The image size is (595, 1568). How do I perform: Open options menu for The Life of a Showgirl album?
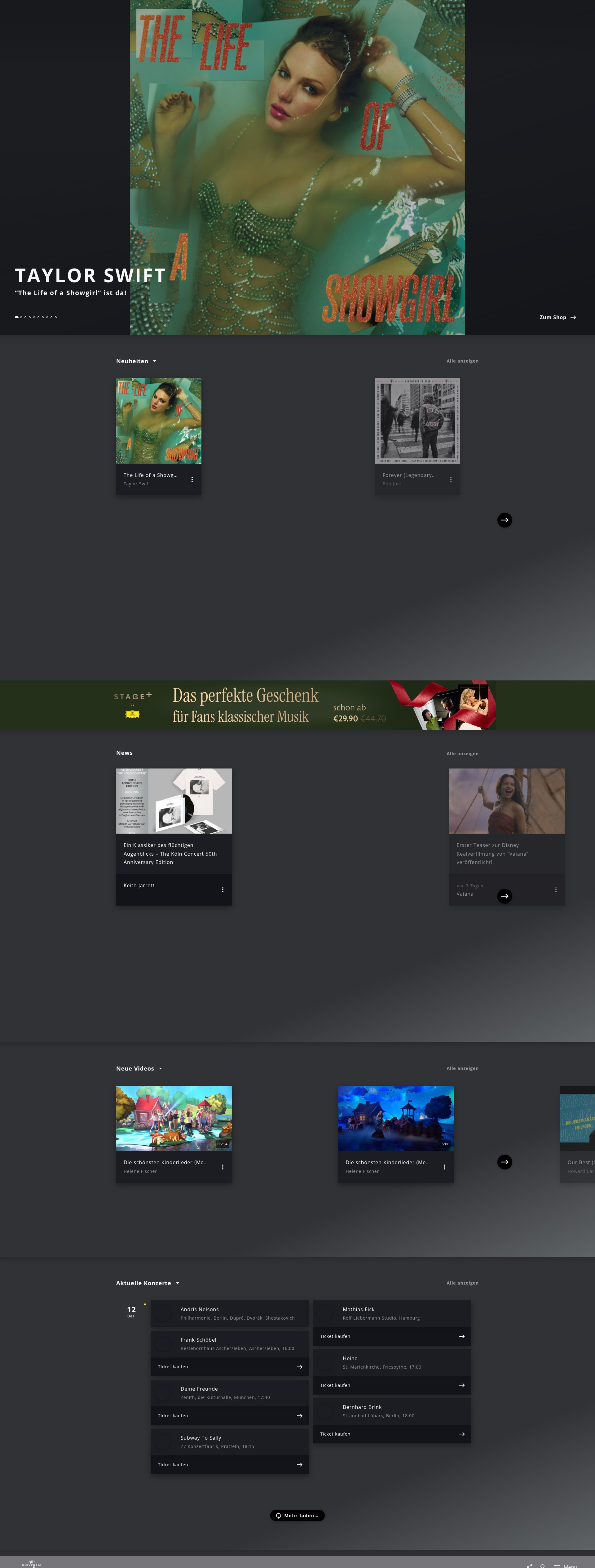pyautogui.click(x=192, y=480)
